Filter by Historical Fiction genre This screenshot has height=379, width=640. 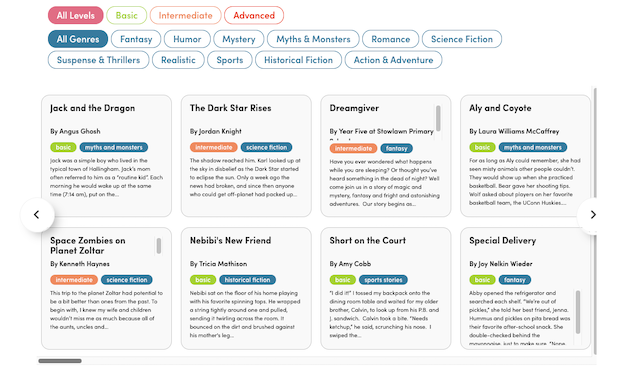298,60
